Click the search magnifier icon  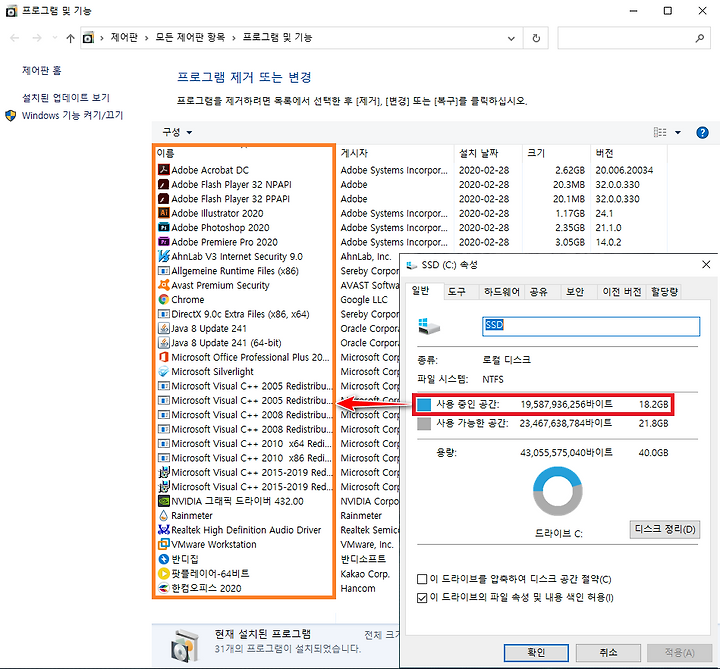pyautogui.click(x=699, y=38)
